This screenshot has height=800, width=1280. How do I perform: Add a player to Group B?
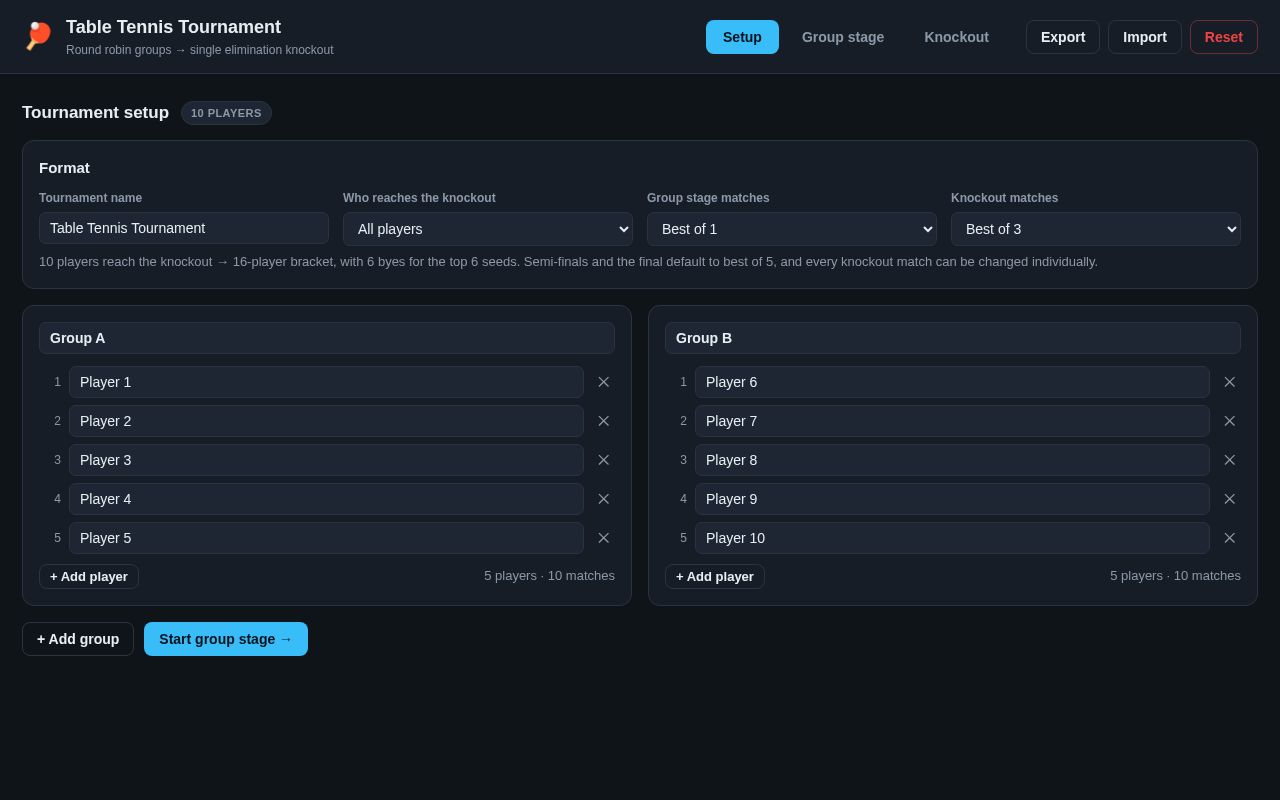(x=715, y=577)
